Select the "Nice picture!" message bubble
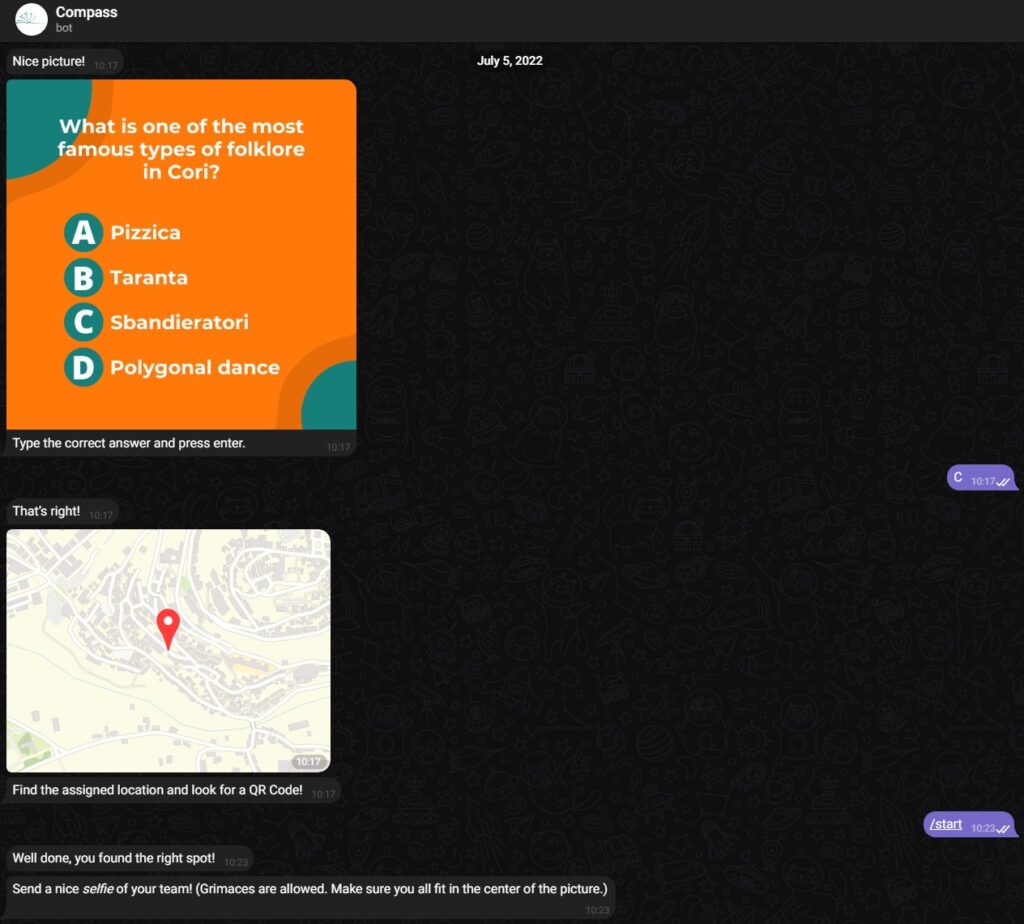The height and width of the screenshot is (924, 1024). [x=49, y=62]
